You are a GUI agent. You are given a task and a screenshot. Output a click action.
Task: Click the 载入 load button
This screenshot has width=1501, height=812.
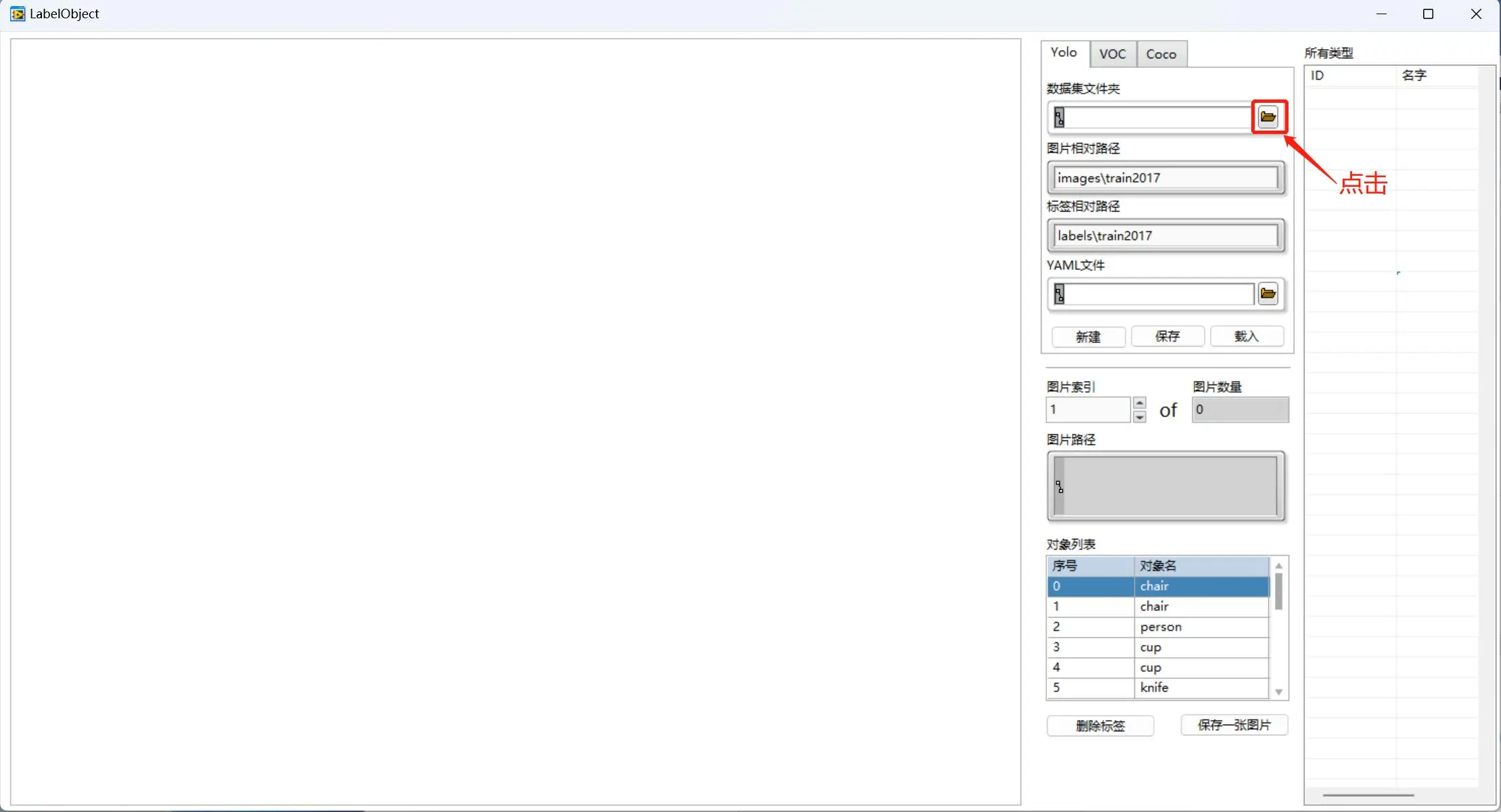click(x=1246, y=336)
